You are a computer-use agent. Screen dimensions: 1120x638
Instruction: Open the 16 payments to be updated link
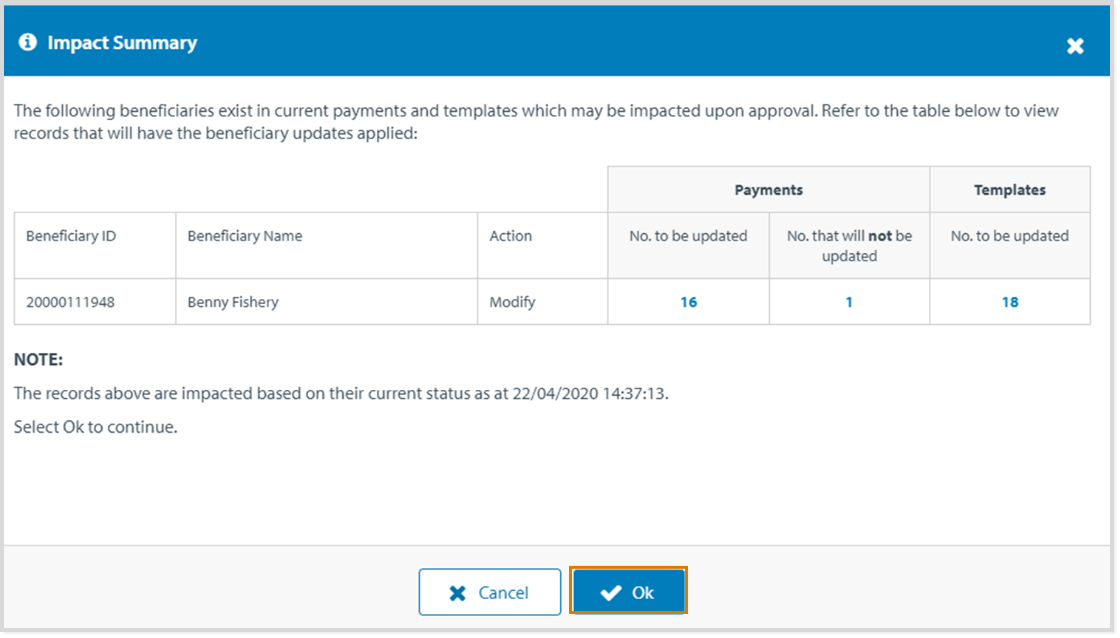point(688,302)
